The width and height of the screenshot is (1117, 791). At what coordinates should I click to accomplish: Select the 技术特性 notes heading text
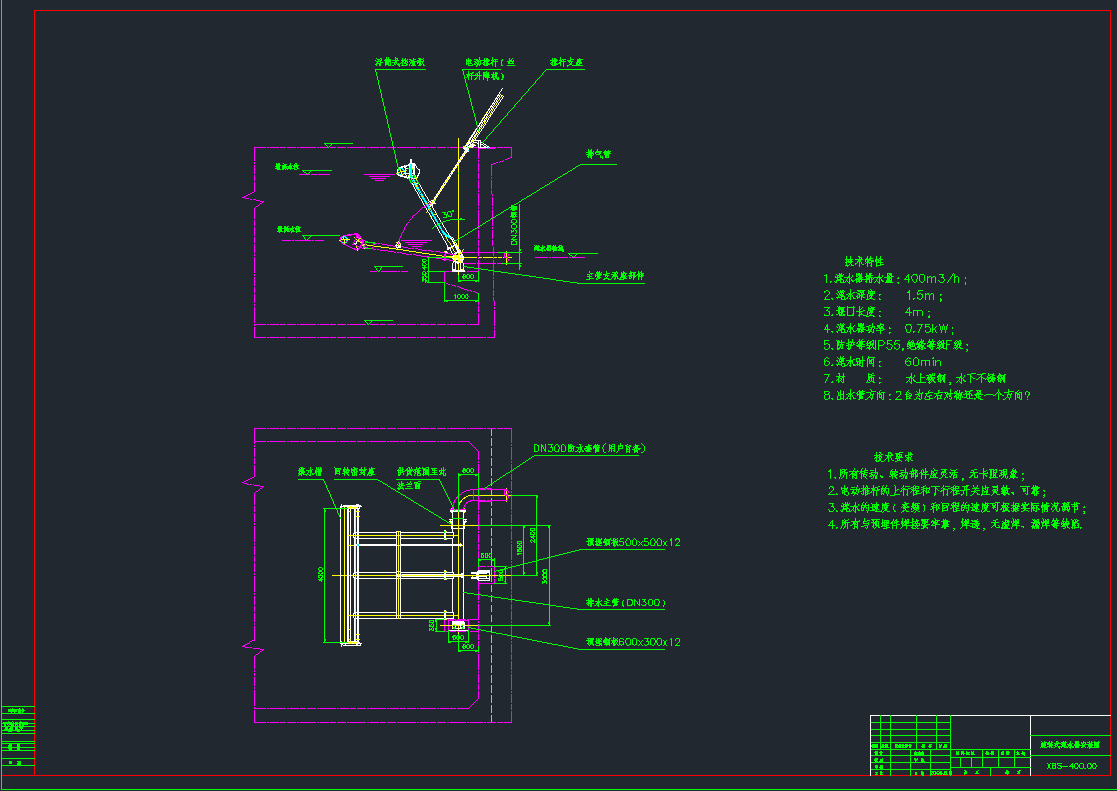[x=864, y=262]
